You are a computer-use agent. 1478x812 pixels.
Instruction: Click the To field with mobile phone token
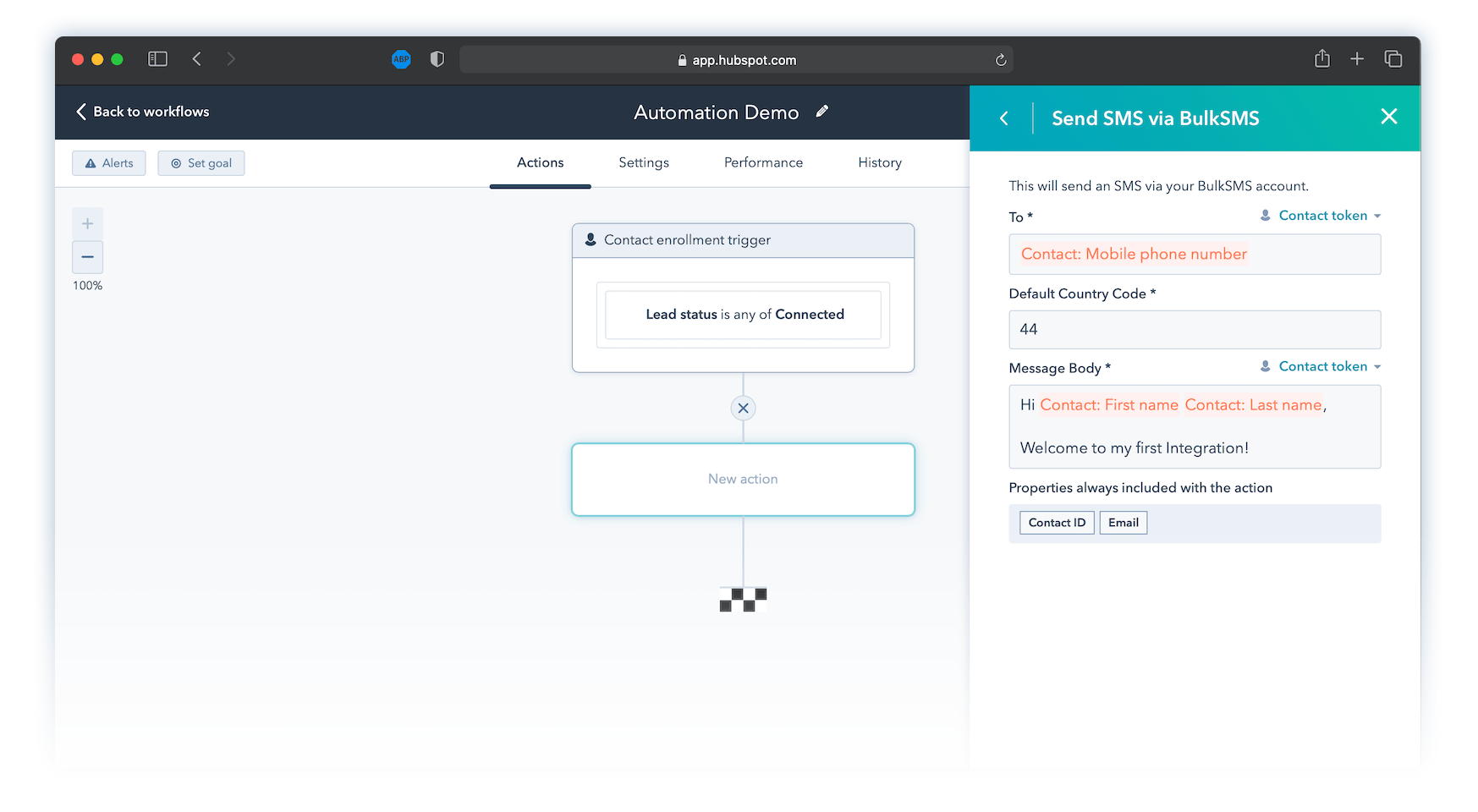pyautogui.click(x=1195, y=255)
